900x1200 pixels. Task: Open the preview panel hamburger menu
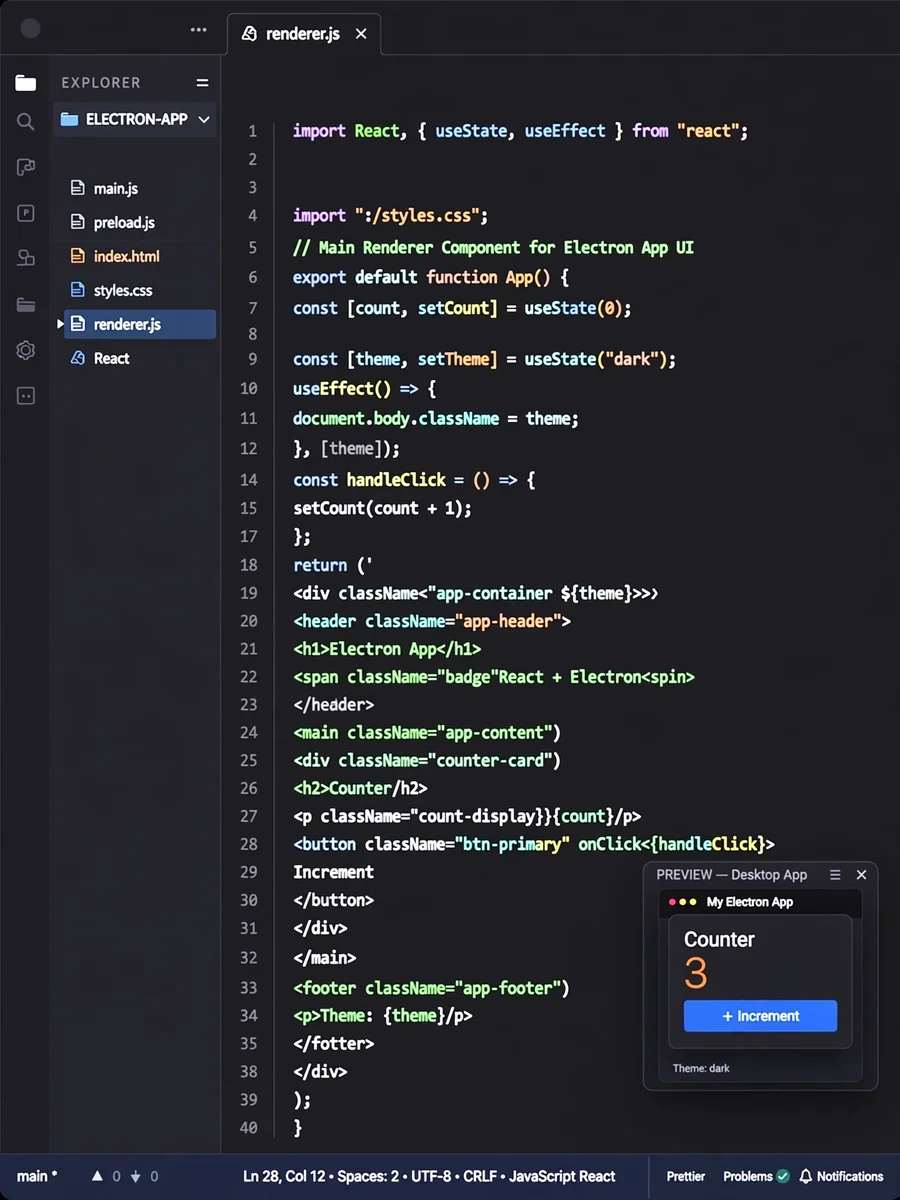[x=835, y=874]
